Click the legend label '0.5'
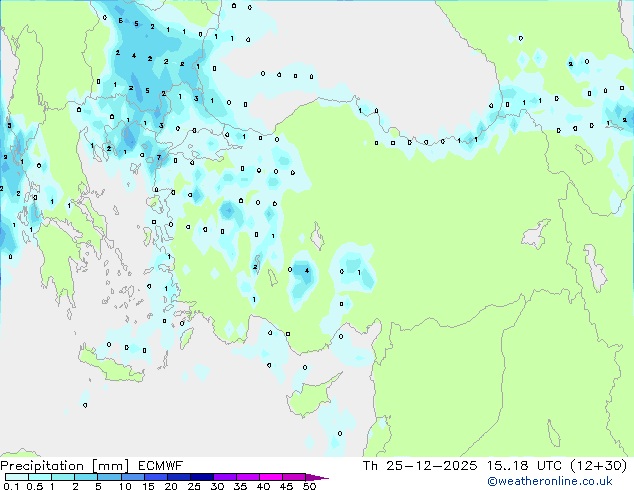Image resolution: width=634 pixels, height=490 pixels. click(x=34, y=486)
